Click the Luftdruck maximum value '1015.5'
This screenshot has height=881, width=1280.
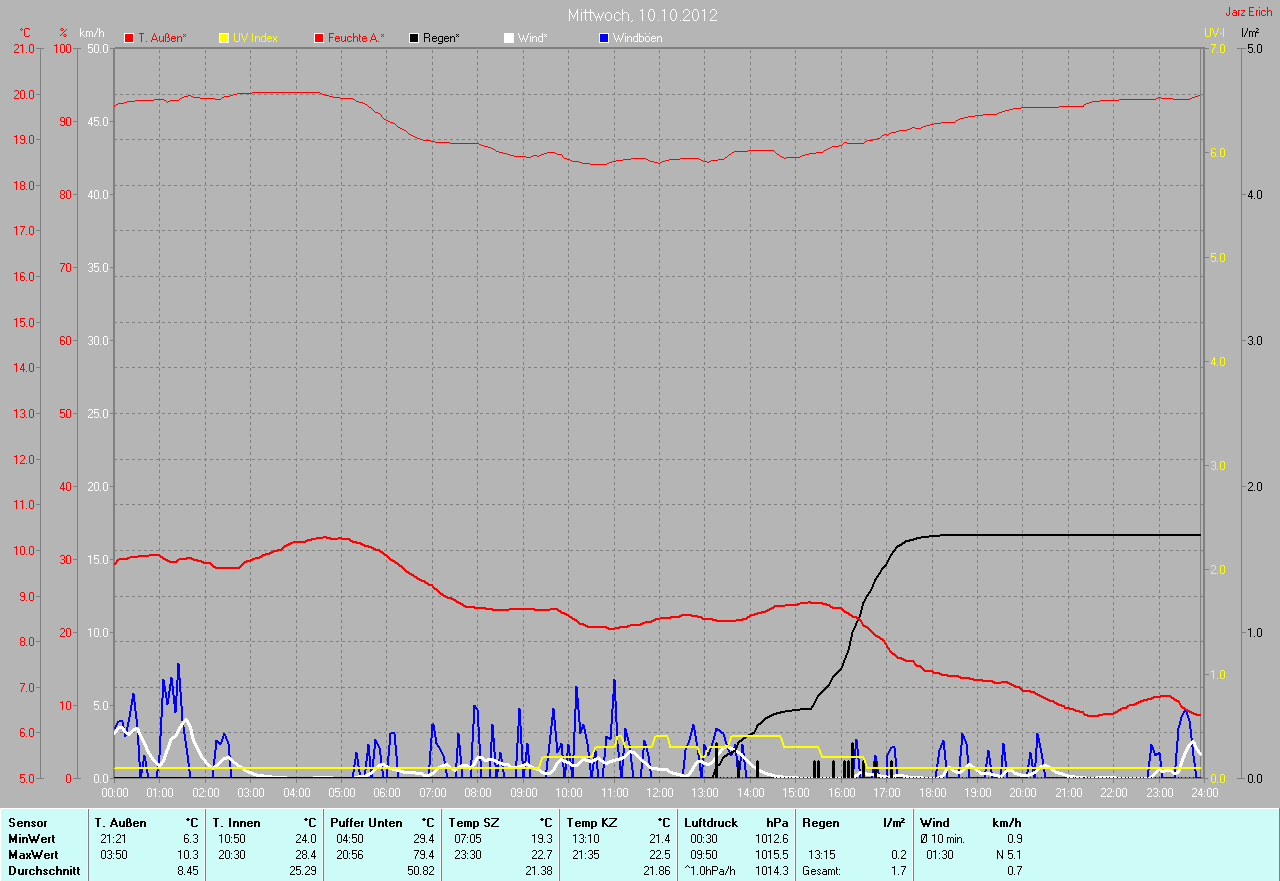click(x=771, y=855)
